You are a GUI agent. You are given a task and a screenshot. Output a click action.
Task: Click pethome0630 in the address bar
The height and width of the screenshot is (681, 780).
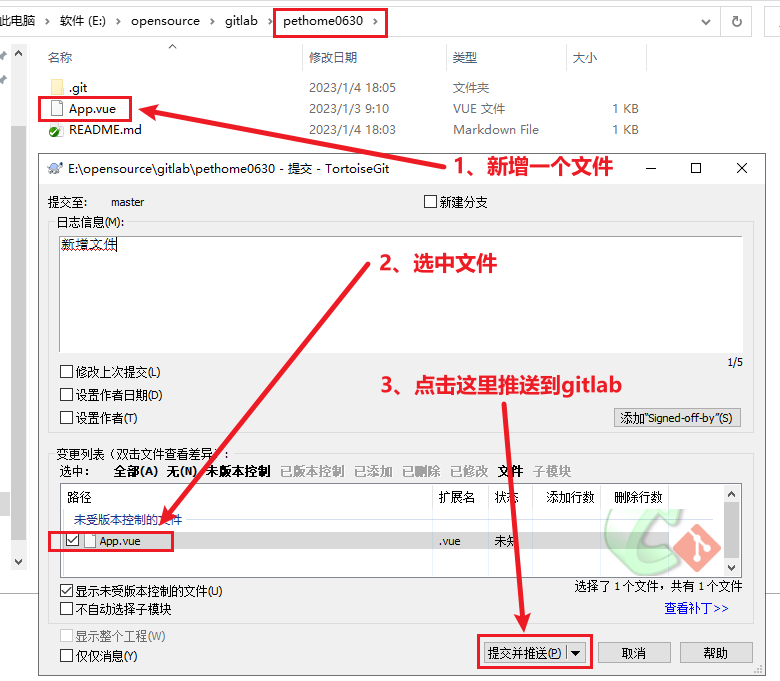click(x=323, y=21)
